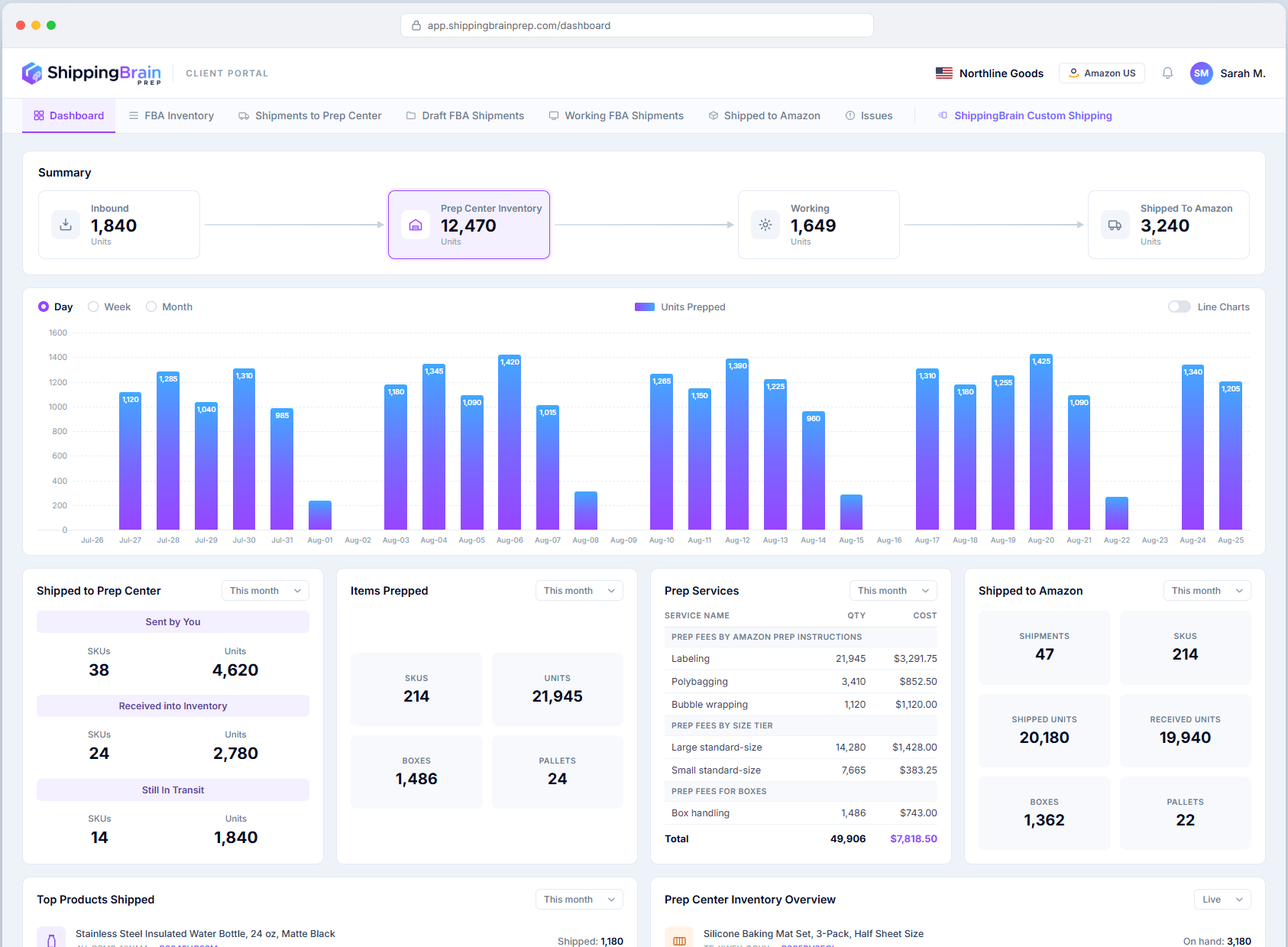Image resolution: width=1288 pixels, height=947 pixels.
Task: Click the FBA Inventory list icon
Action: [134, 115]
